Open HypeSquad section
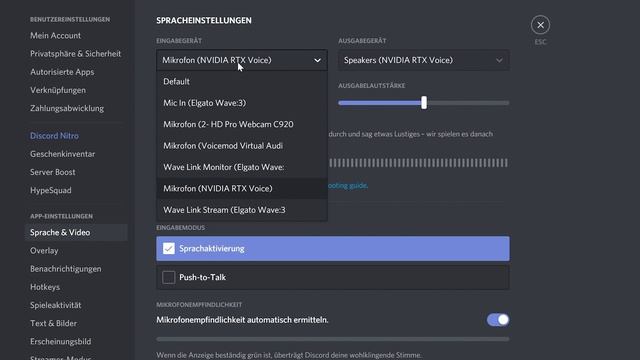Viewport: 640px width, 360px height. (x=51, y=190)
